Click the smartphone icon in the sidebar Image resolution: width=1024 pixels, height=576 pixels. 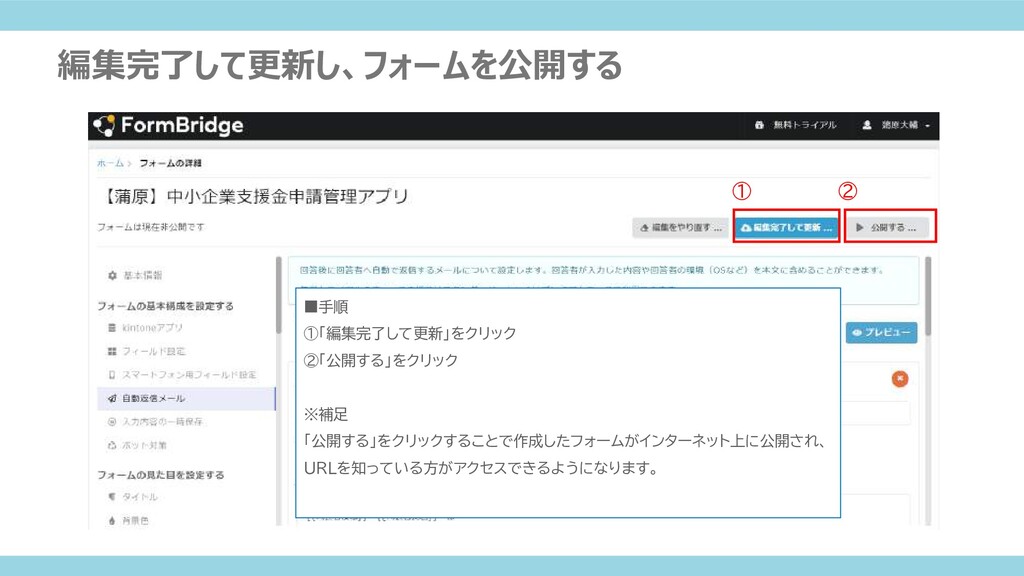click(112, 375)
